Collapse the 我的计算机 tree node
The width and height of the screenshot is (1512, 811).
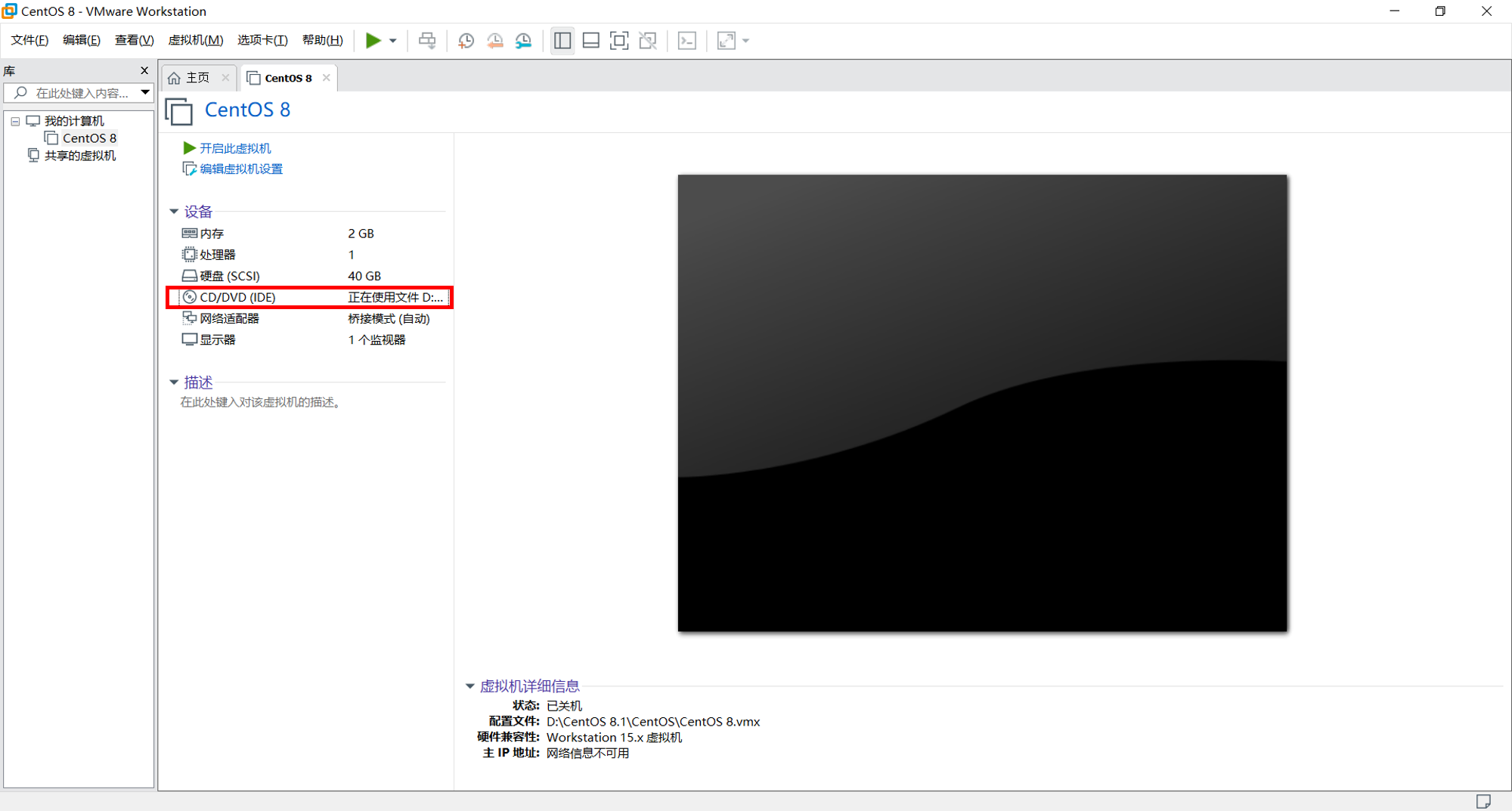(x=15, y=121)
